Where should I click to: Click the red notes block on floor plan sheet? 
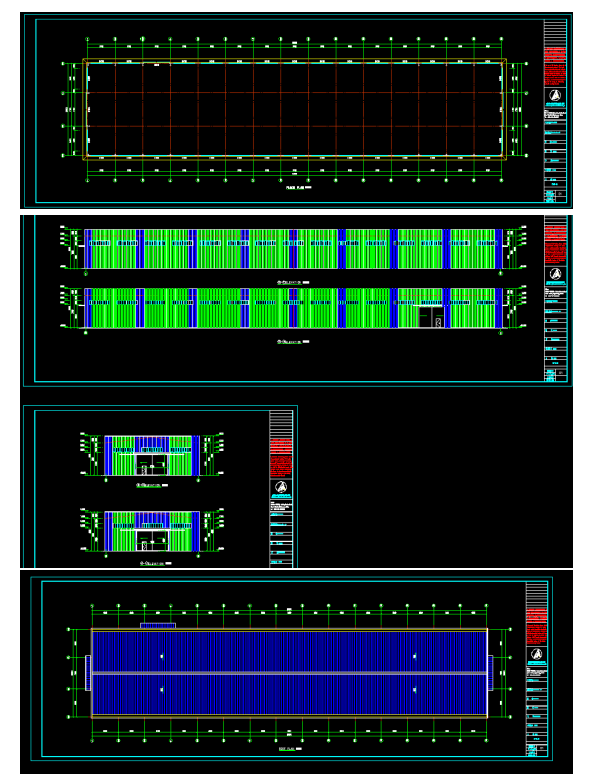click(555, 66)
